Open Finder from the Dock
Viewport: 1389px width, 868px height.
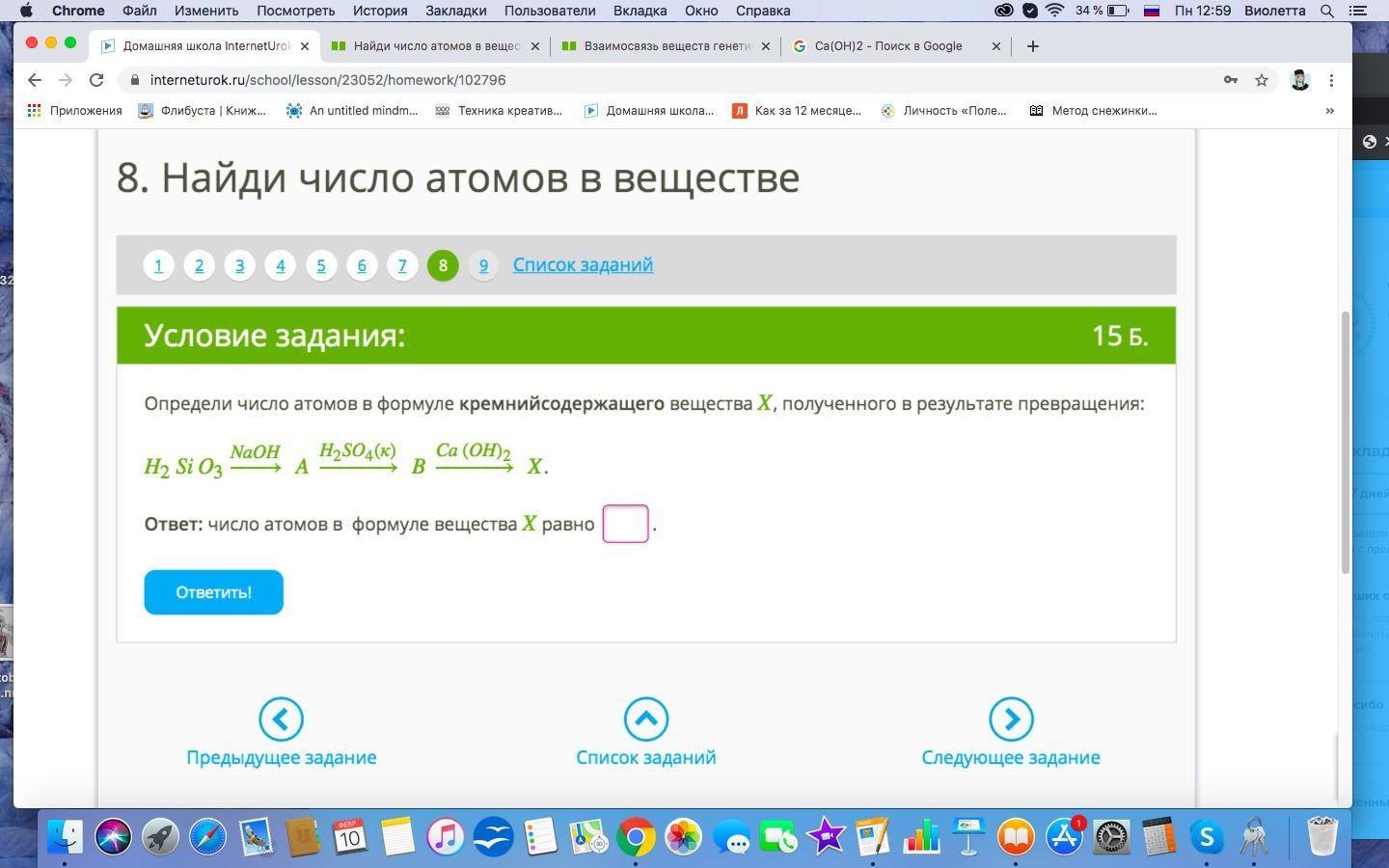point(66,836)
